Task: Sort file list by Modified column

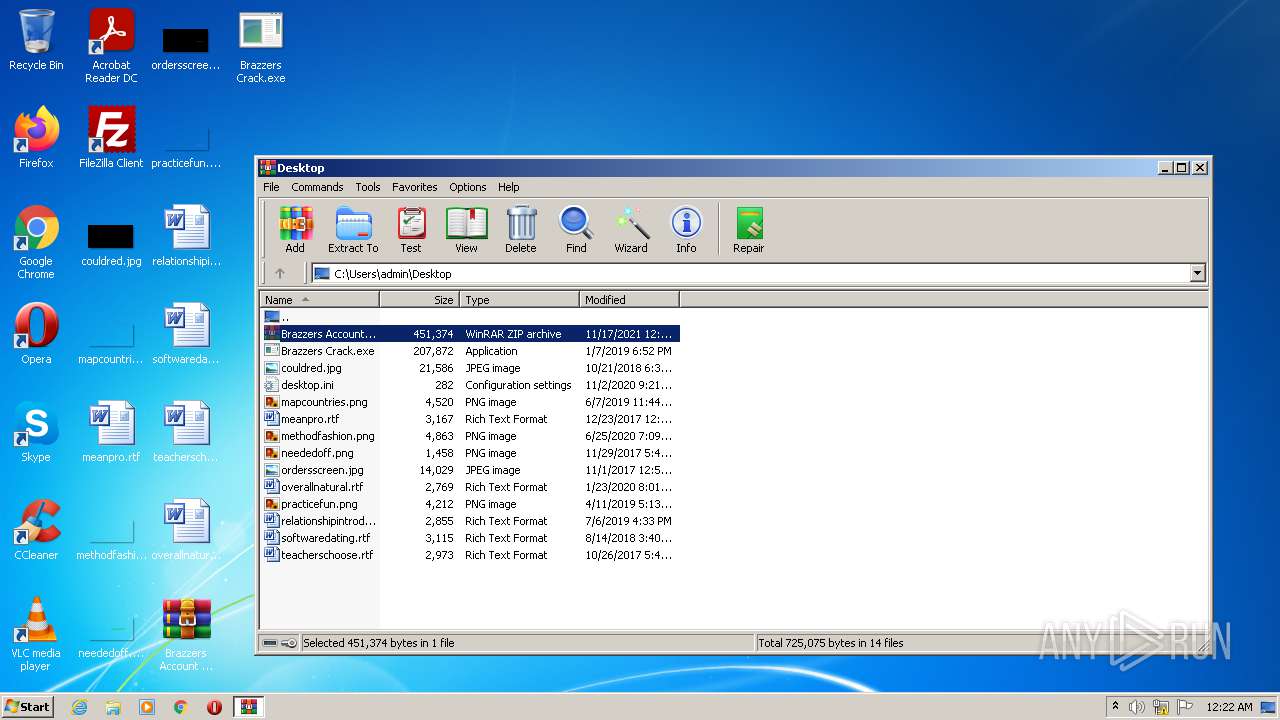Action: pyautogui.click(x=630, y=299)
